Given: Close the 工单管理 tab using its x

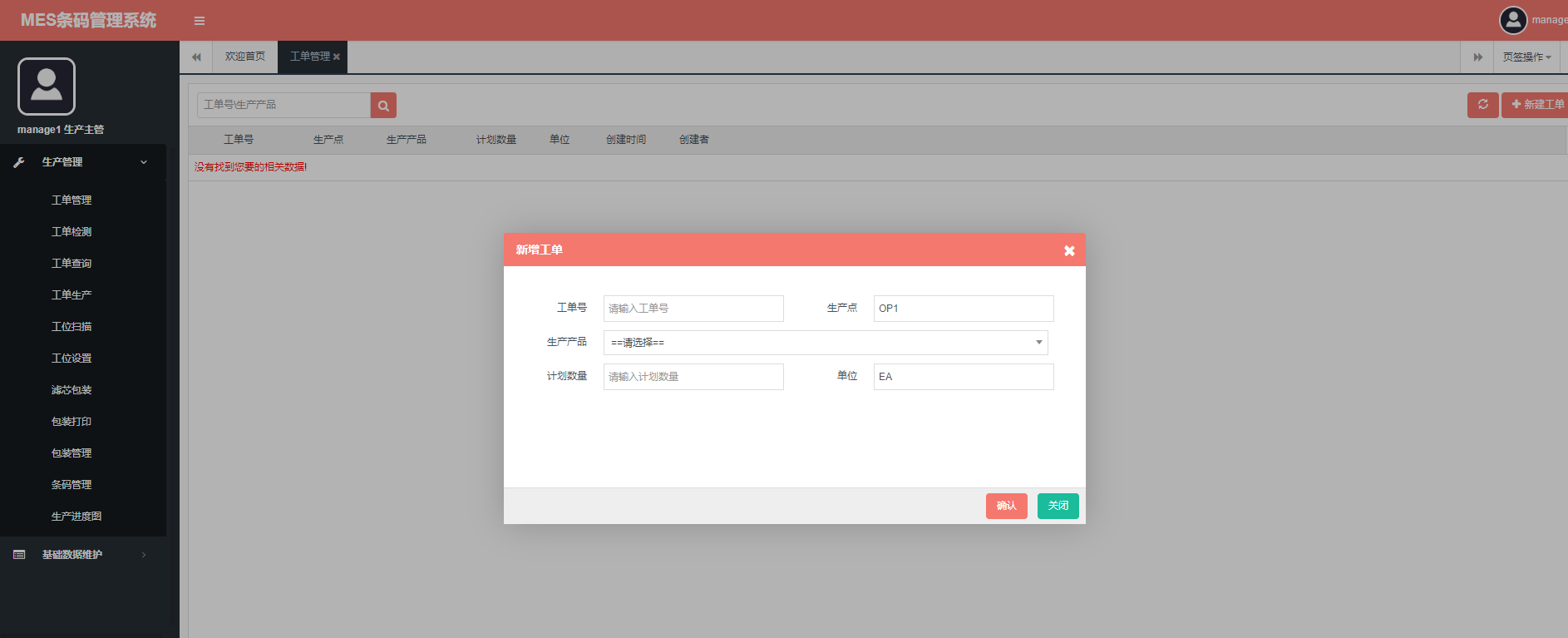Looking at the screenshot, I should click(x=337, y=57).
